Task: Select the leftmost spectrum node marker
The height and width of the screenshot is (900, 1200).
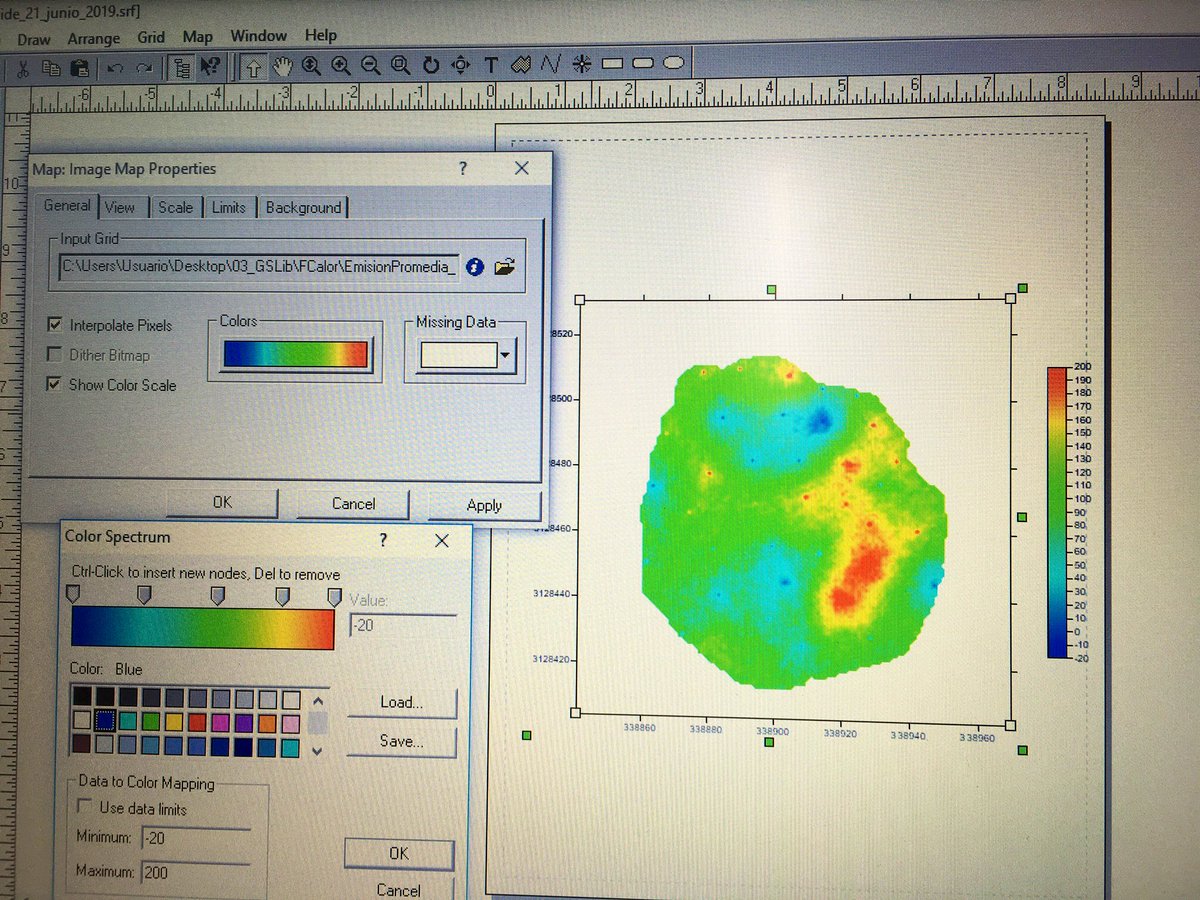Action: 72,595
